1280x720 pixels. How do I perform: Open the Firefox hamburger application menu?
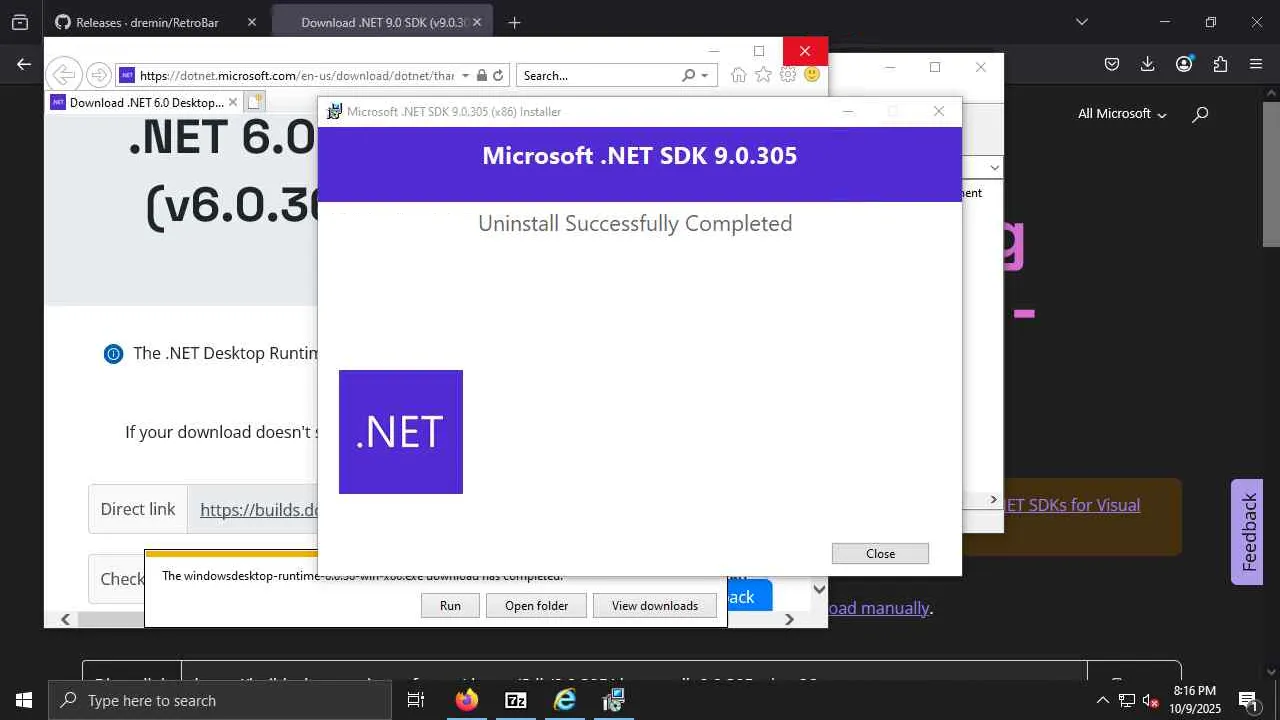(1256, 64)
